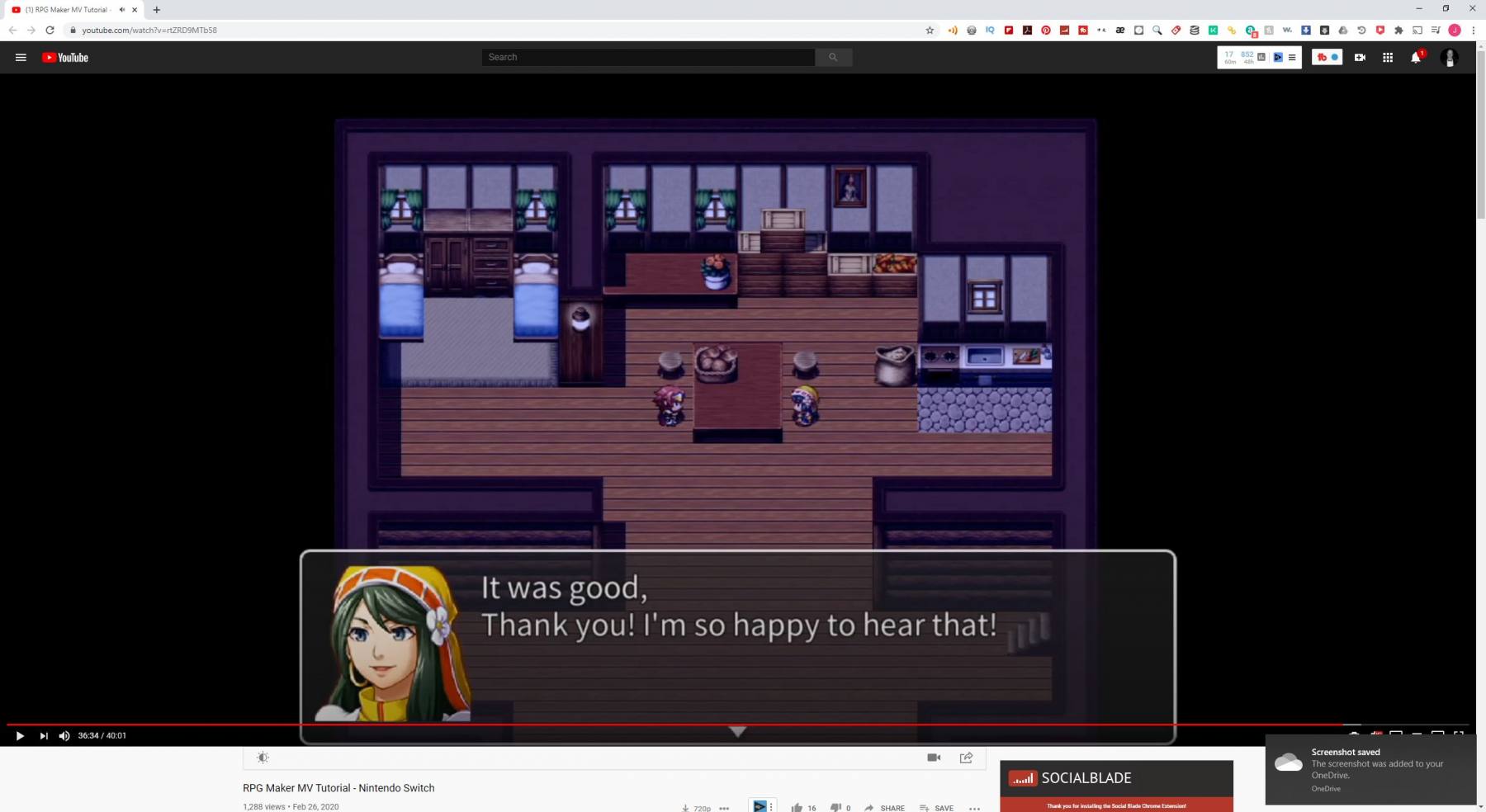Skip to next video
Viewport: 1486px width, 812px height.
pyautogui.click(x=43, y=736)
